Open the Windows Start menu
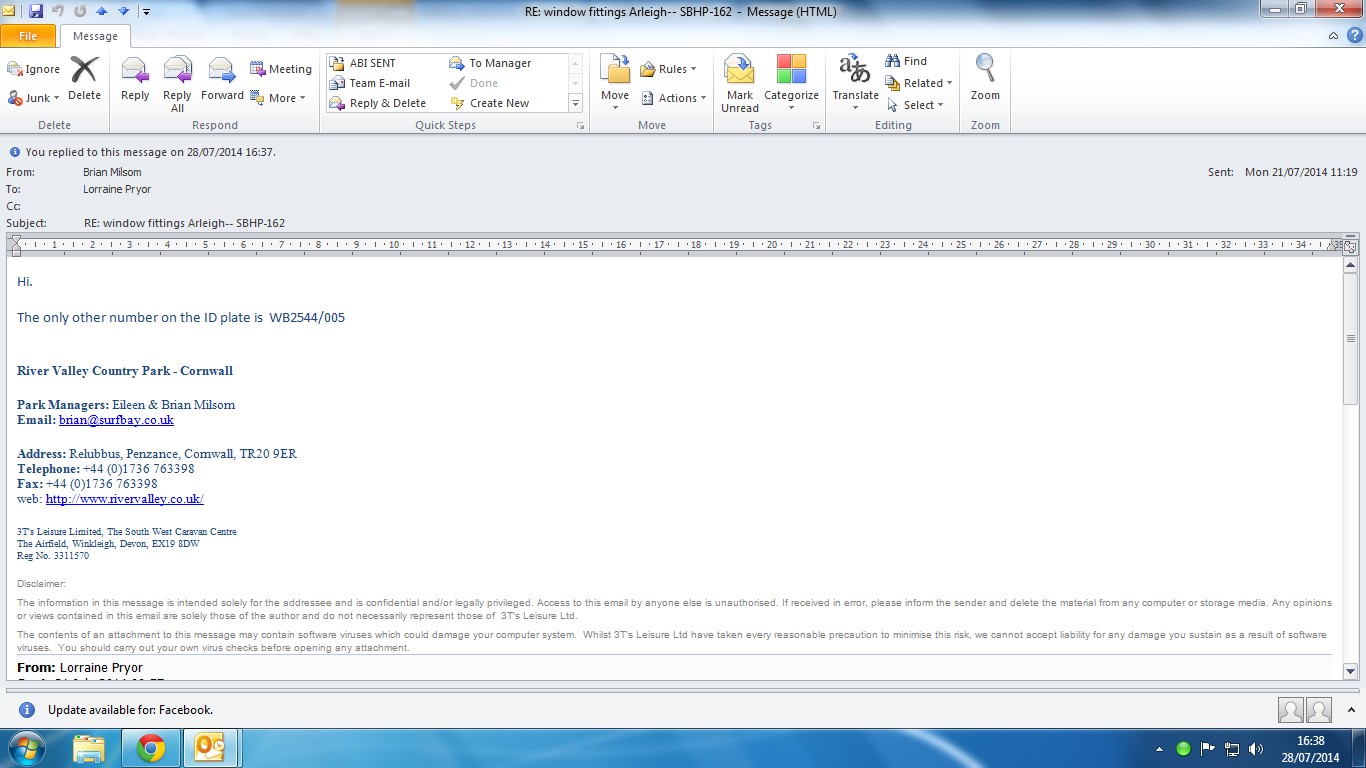Viewport: 1366px width, 768px height. point(25,748)
